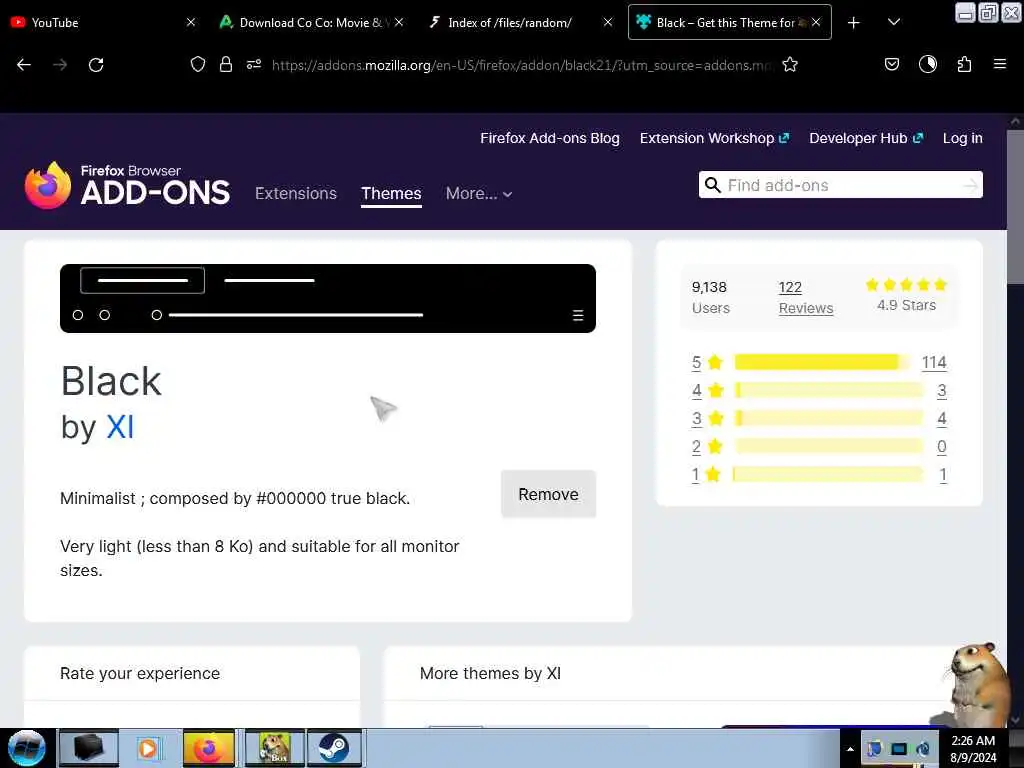Open the Themes navigation item
This screenshot has width=1024, height=768.
click(391, 193)
